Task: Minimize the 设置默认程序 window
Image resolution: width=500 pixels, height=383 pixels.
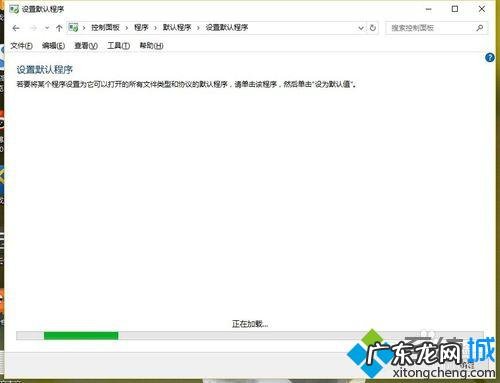Action: click(429, 9)
